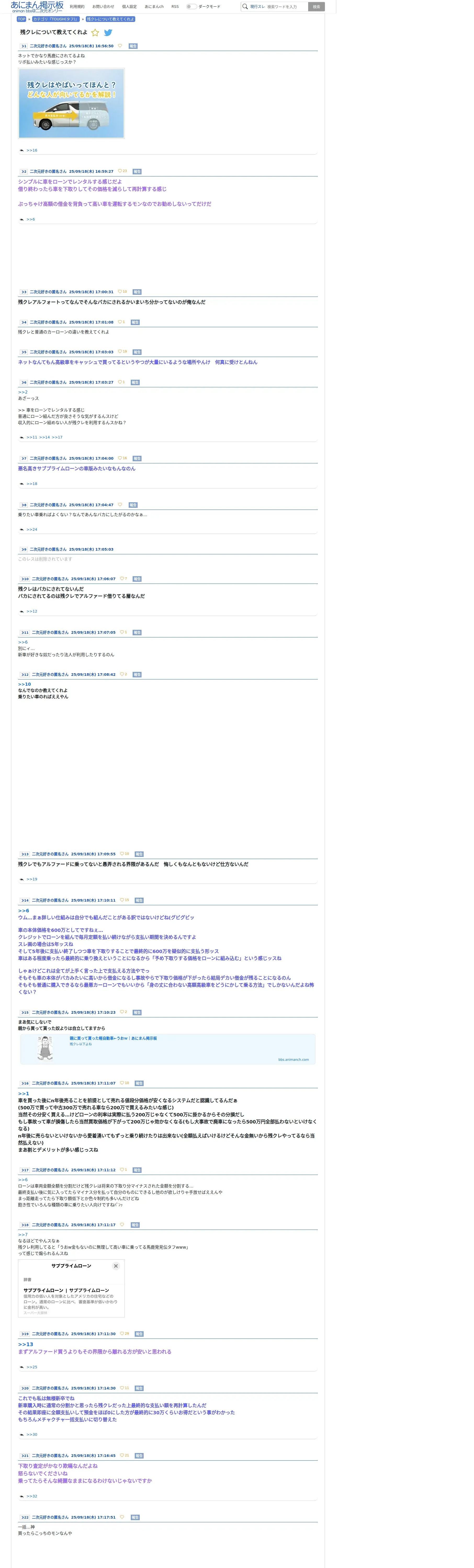The image size is (474, 1568).
Task: Click the heart on post 11
Action: 122,632
